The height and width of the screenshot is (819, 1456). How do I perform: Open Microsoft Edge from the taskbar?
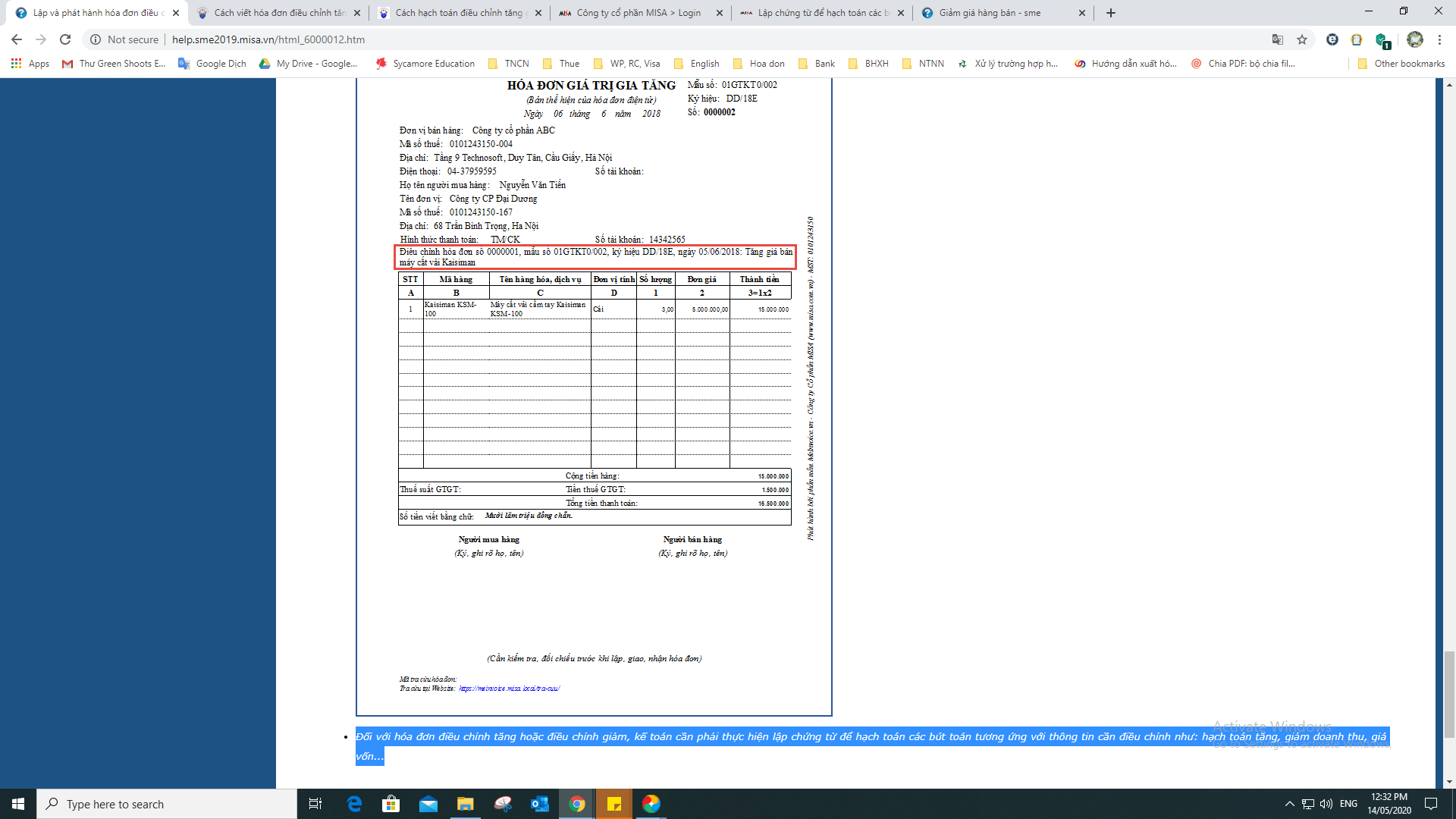[x=354, y=804]
